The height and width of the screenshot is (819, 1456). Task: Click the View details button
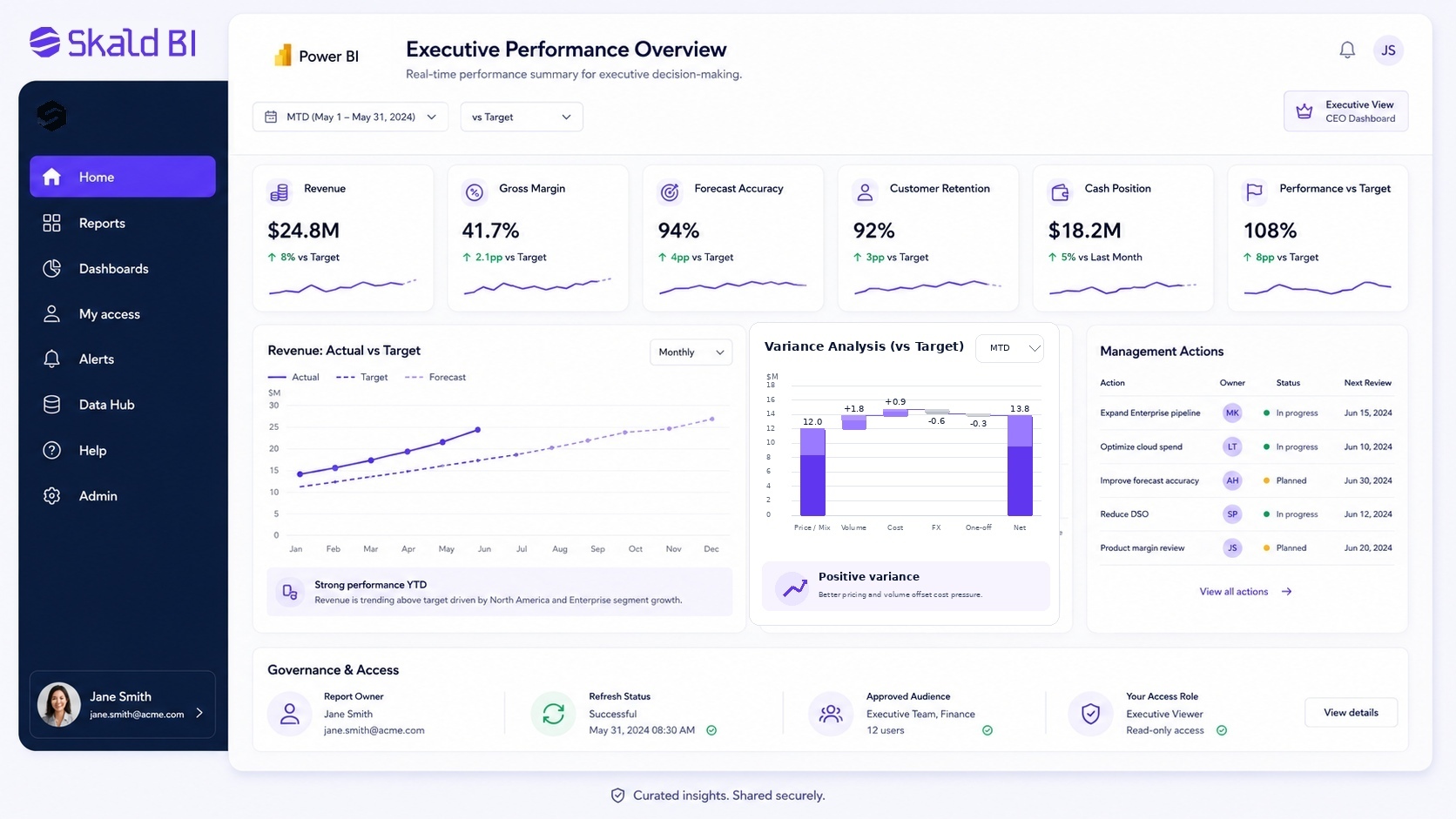[x=1351, y=712]
